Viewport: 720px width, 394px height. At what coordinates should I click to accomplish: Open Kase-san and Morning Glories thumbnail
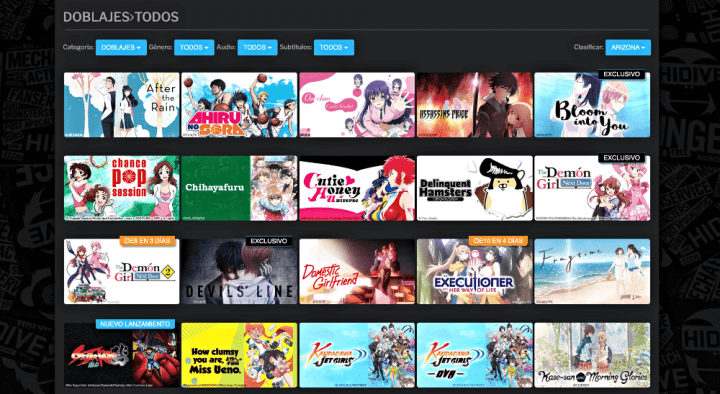pos(592,355)
